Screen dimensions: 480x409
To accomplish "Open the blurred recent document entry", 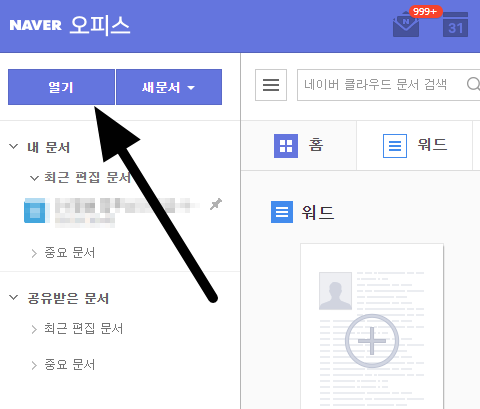I will (127, 212).
